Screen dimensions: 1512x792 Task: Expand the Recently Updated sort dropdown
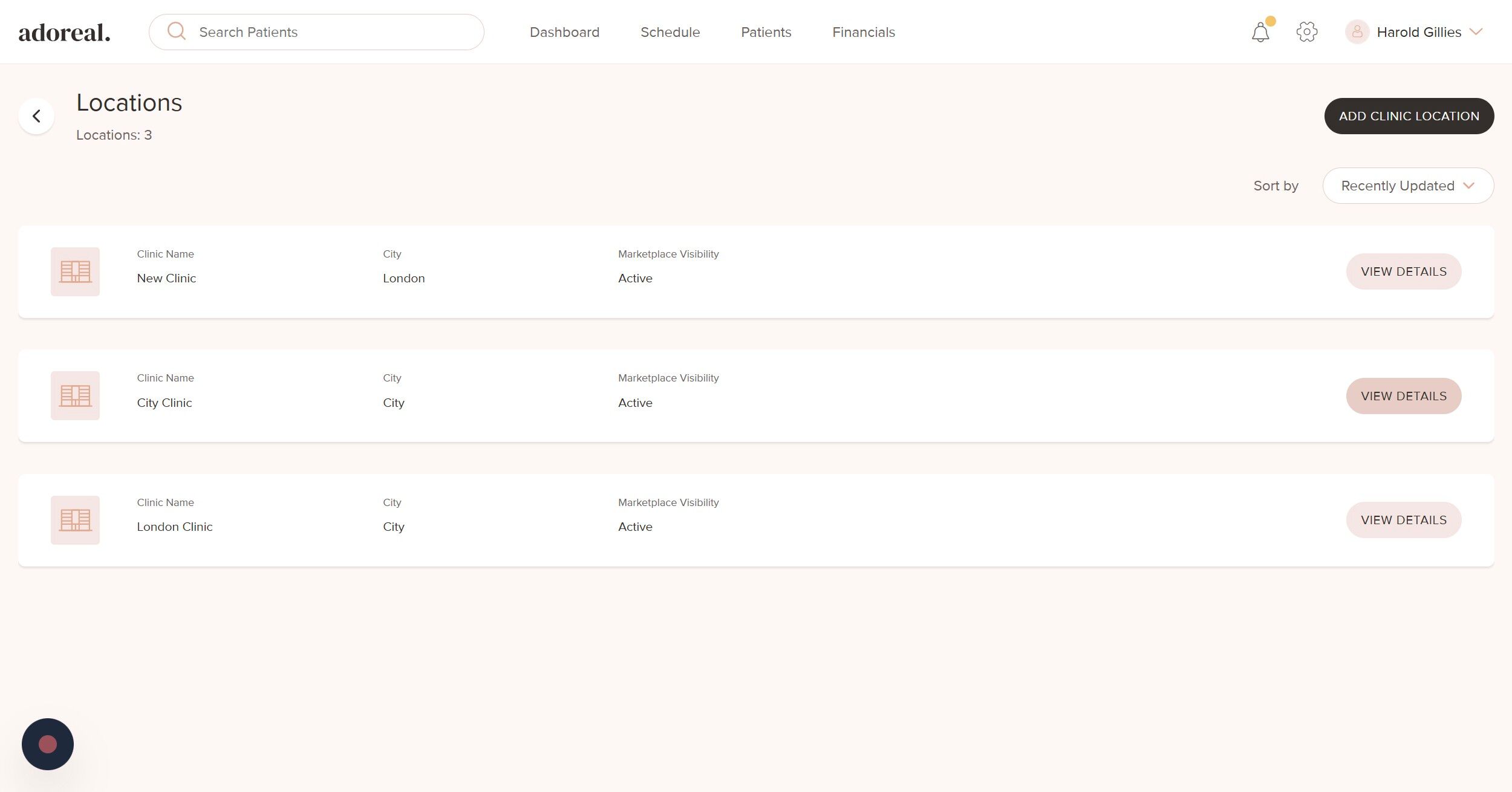coord(1407,186)
